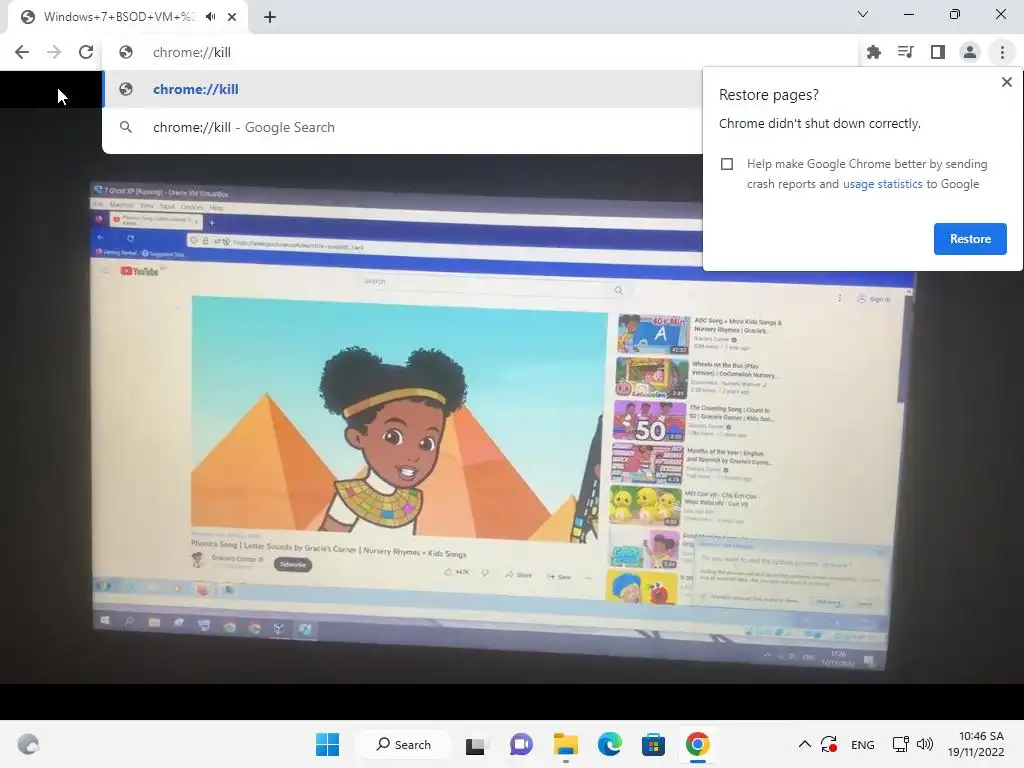The height and width of the screenshot is (768, 1024).
Task: Launch Microsoft Edge from taskbar
Action: (x=609, y=744)
